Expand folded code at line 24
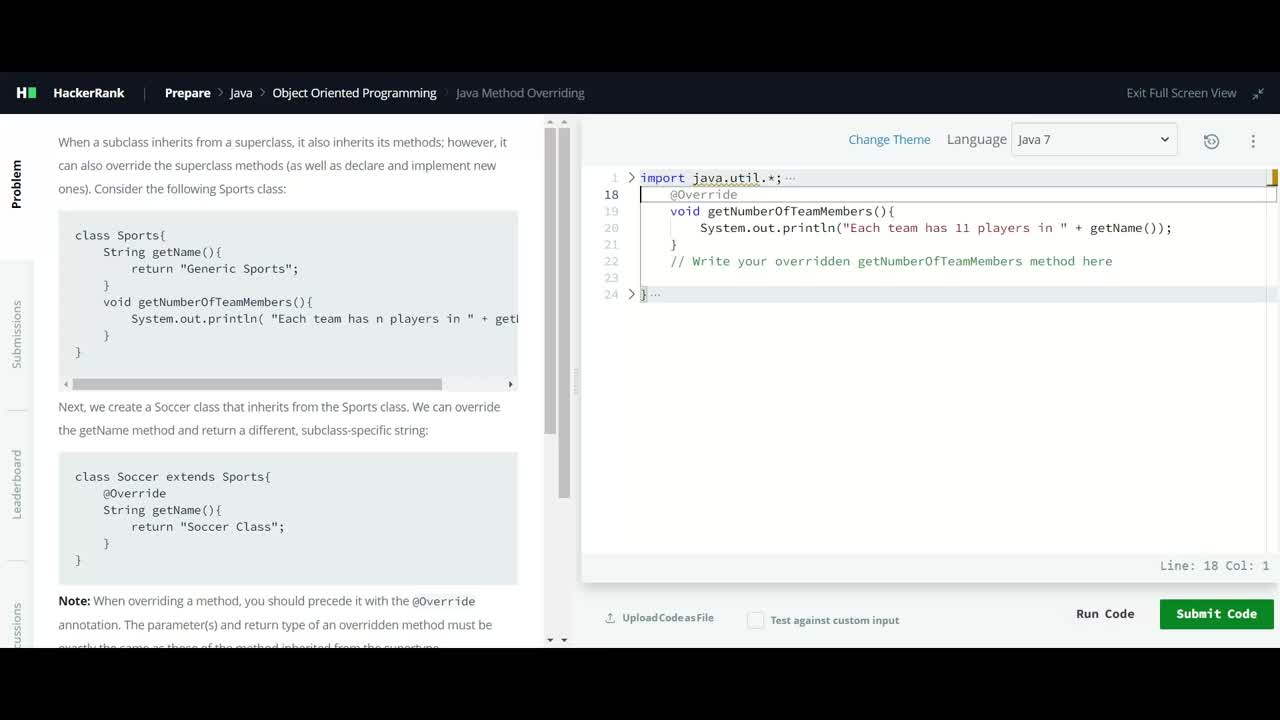The width and height of the screenshot is (1280, 720). point(631,294)
